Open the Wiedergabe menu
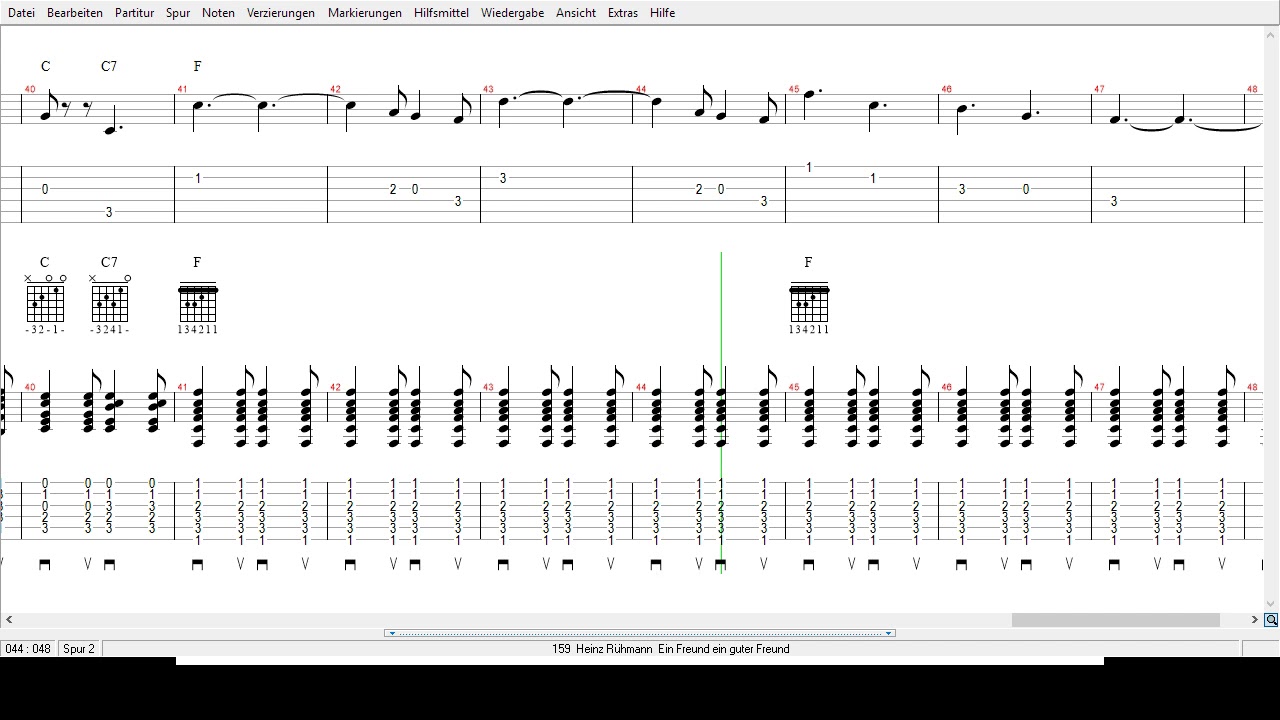Viewport: 1280px width, 720px height. (512, 13)
